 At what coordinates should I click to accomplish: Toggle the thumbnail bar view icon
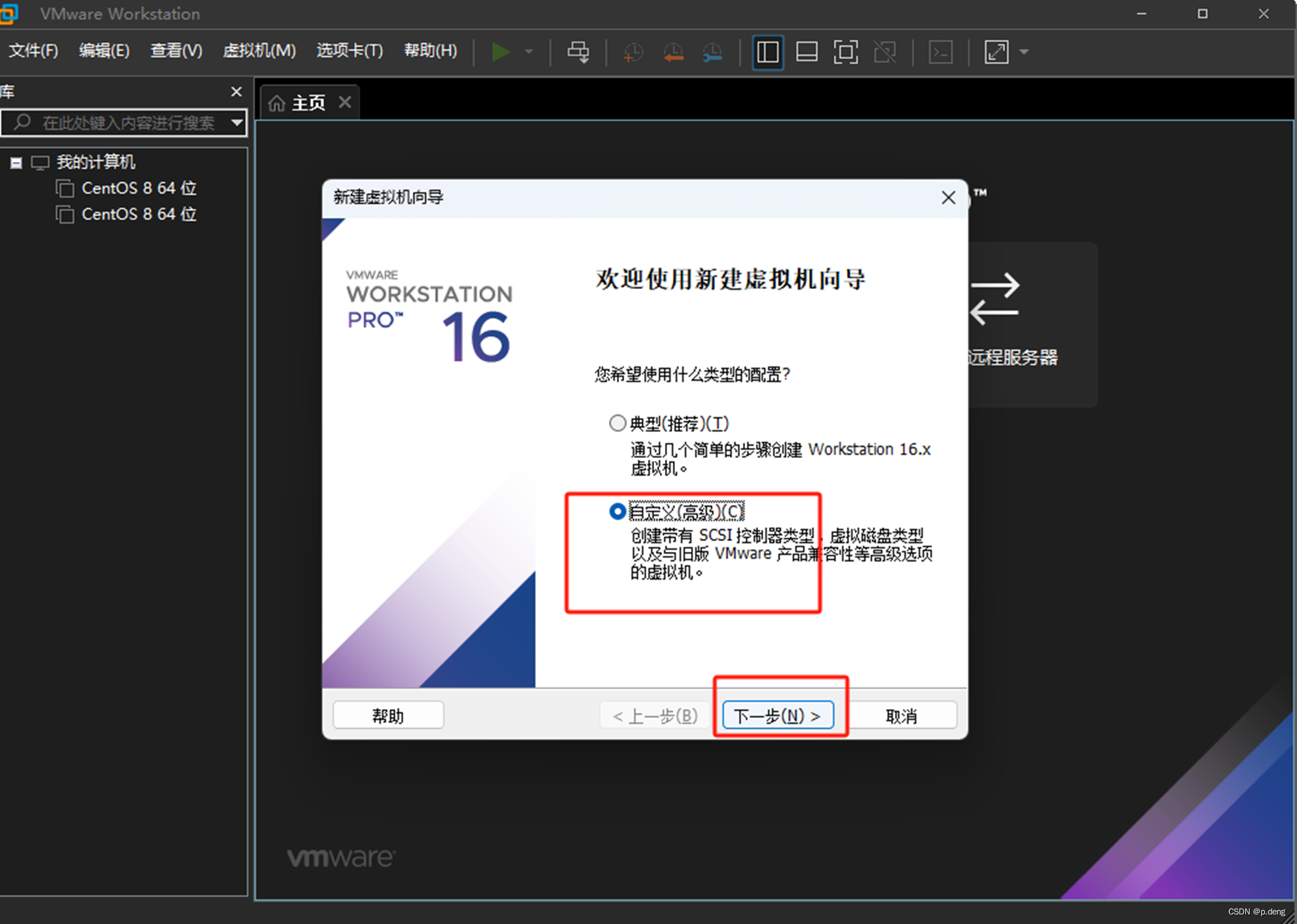[807, 52]
